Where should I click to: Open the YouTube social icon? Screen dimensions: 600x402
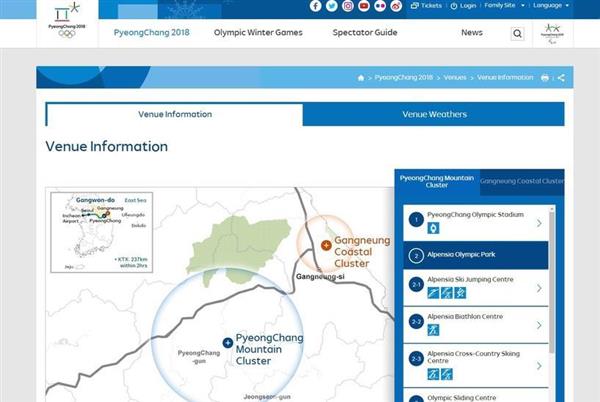coord(364,6)
